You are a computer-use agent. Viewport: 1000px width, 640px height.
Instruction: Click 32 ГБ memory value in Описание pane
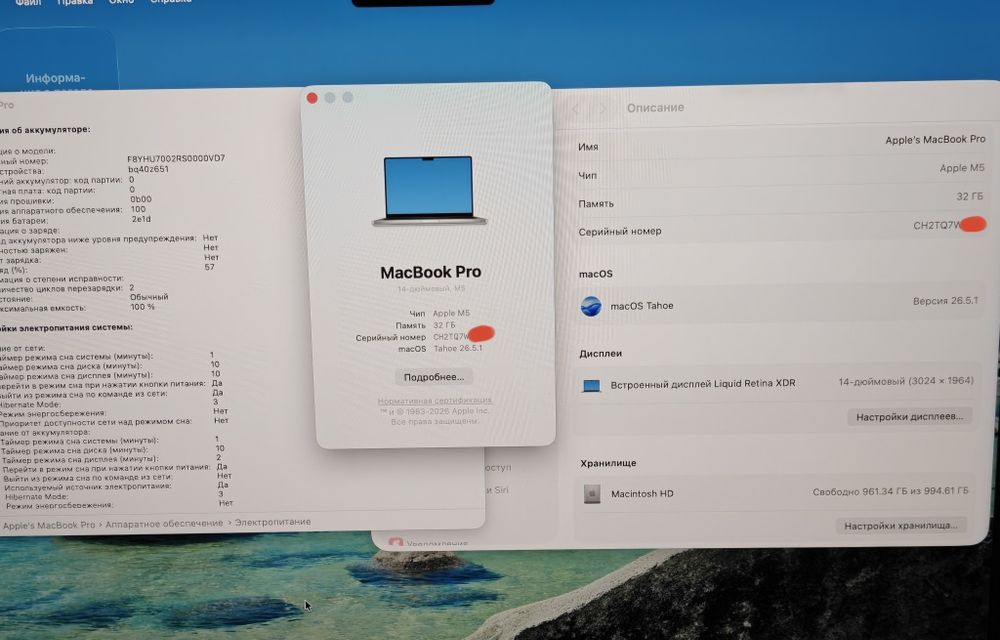coord(969,196)
